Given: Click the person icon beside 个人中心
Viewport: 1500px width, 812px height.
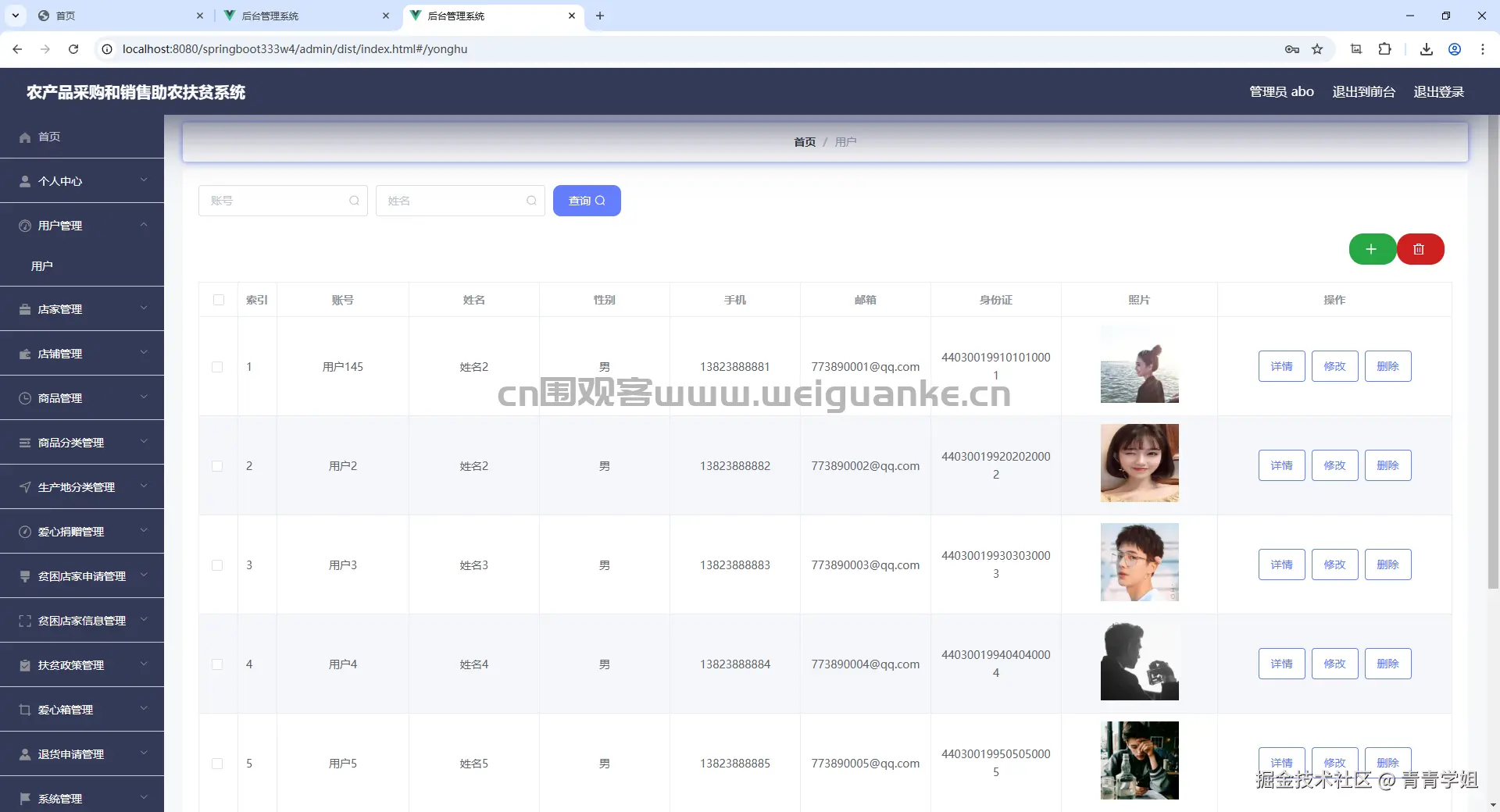Looking at the screenshot, I should [x=25, y=182].
